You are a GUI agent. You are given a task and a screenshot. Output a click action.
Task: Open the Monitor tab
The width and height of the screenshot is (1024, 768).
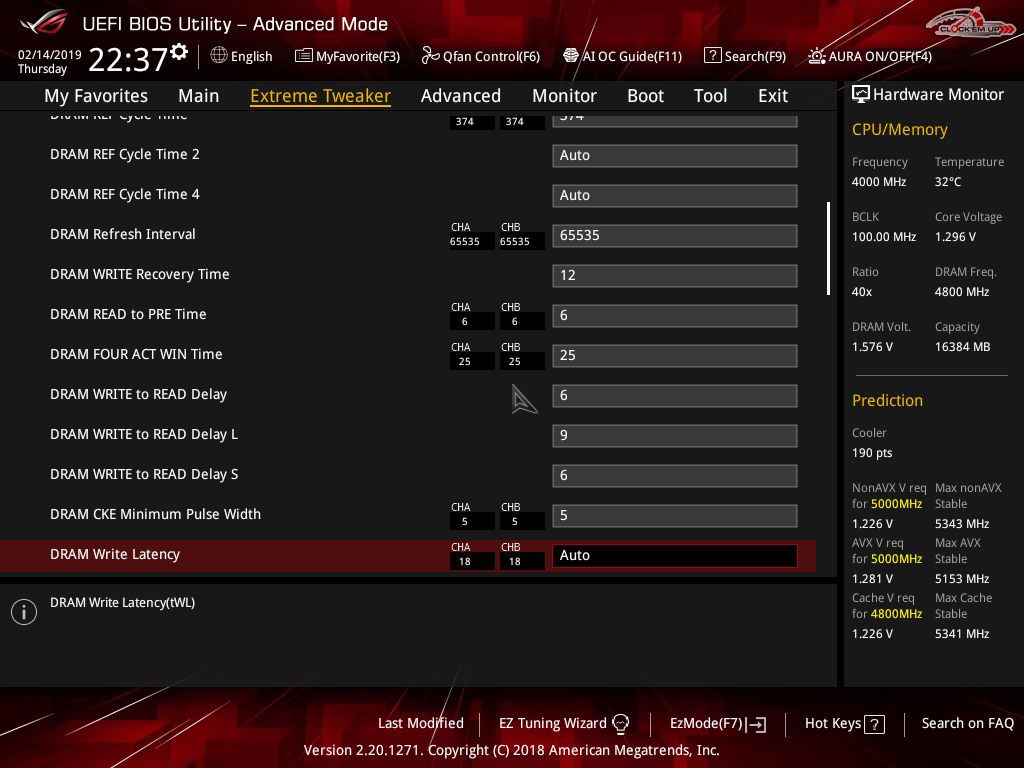[x=564, y=96]
